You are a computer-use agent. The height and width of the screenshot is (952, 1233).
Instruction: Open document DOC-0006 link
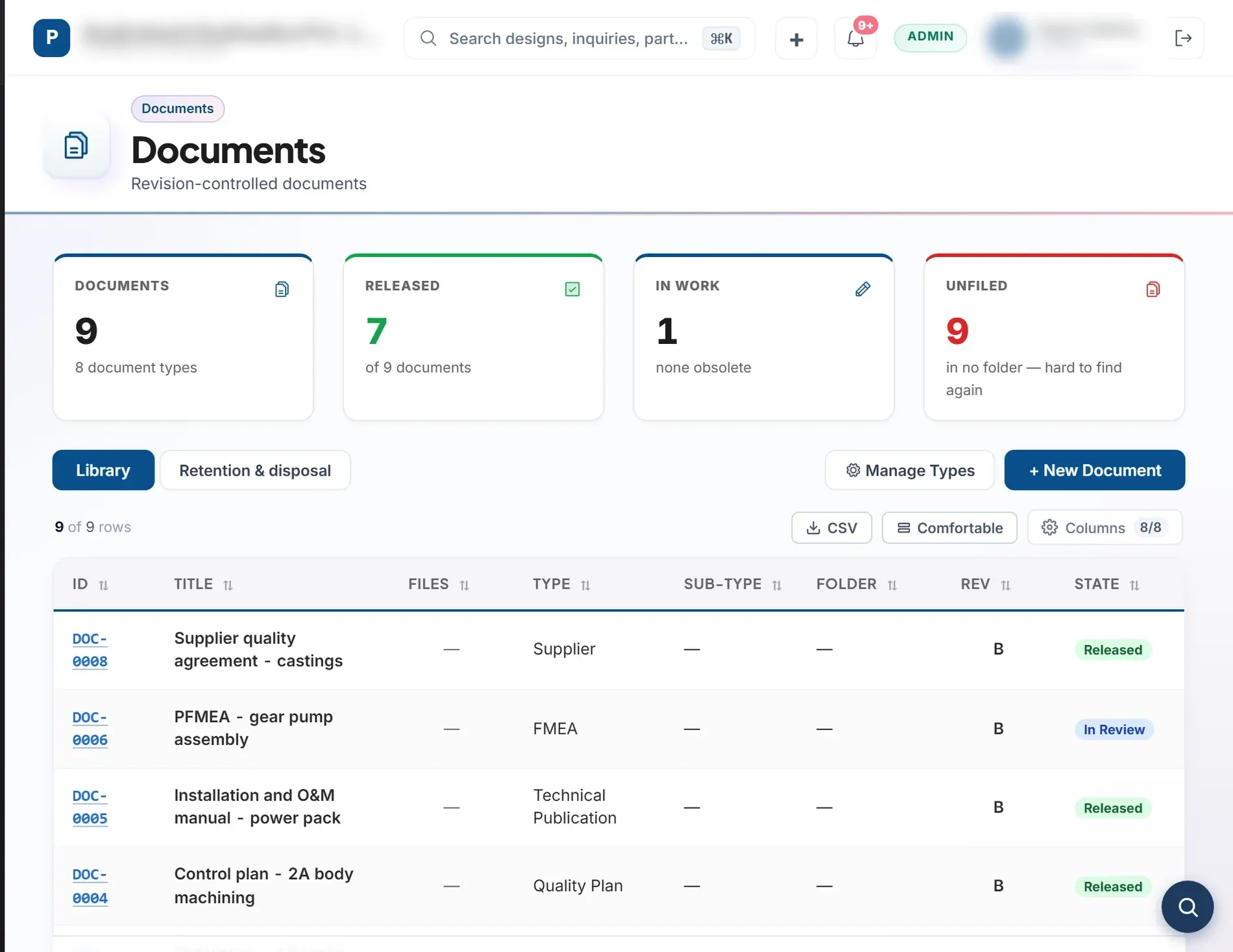90,728
